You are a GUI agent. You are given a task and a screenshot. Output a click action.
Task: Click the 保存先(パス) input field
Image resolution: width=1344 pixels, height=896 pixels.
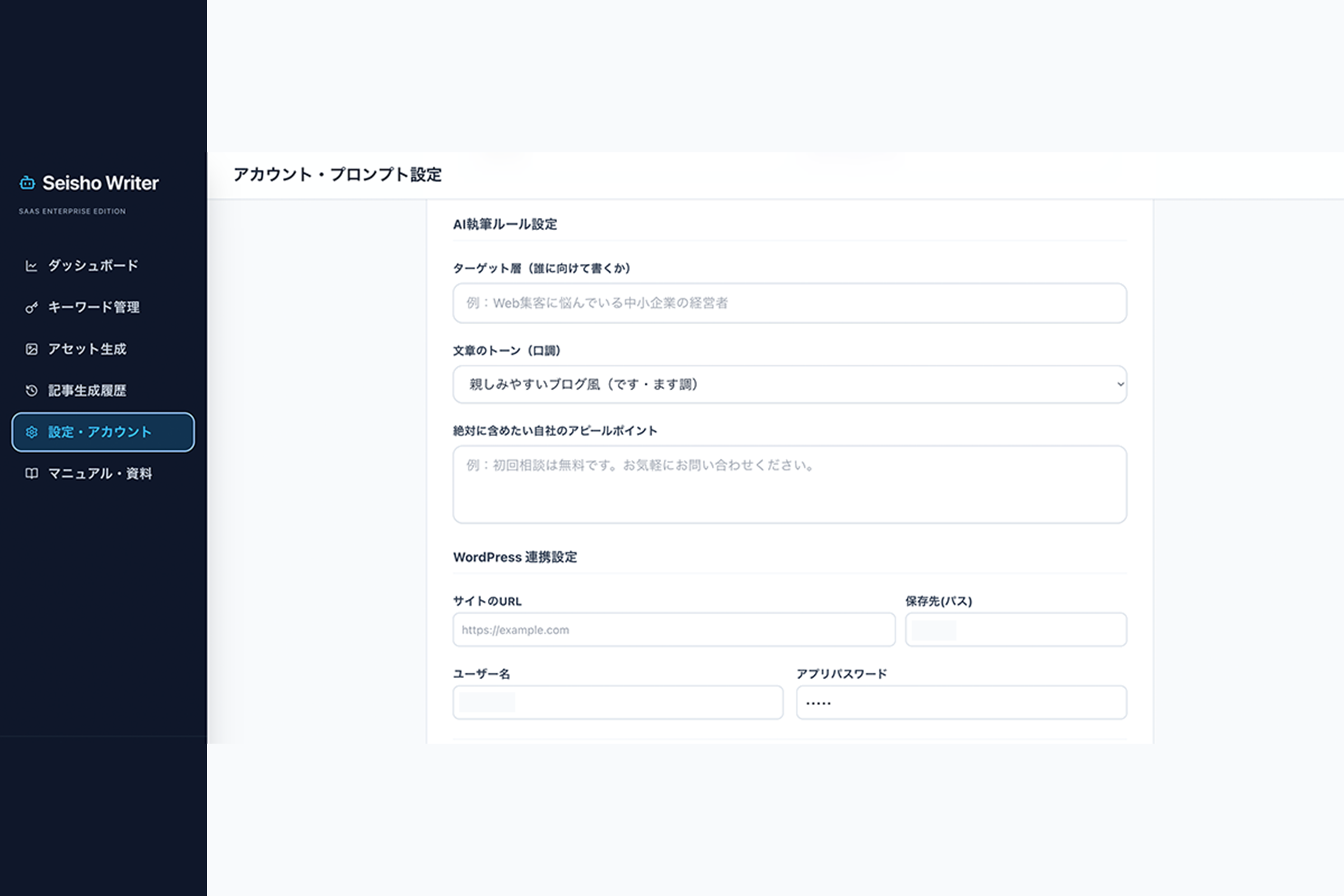tap(1015, 629)
